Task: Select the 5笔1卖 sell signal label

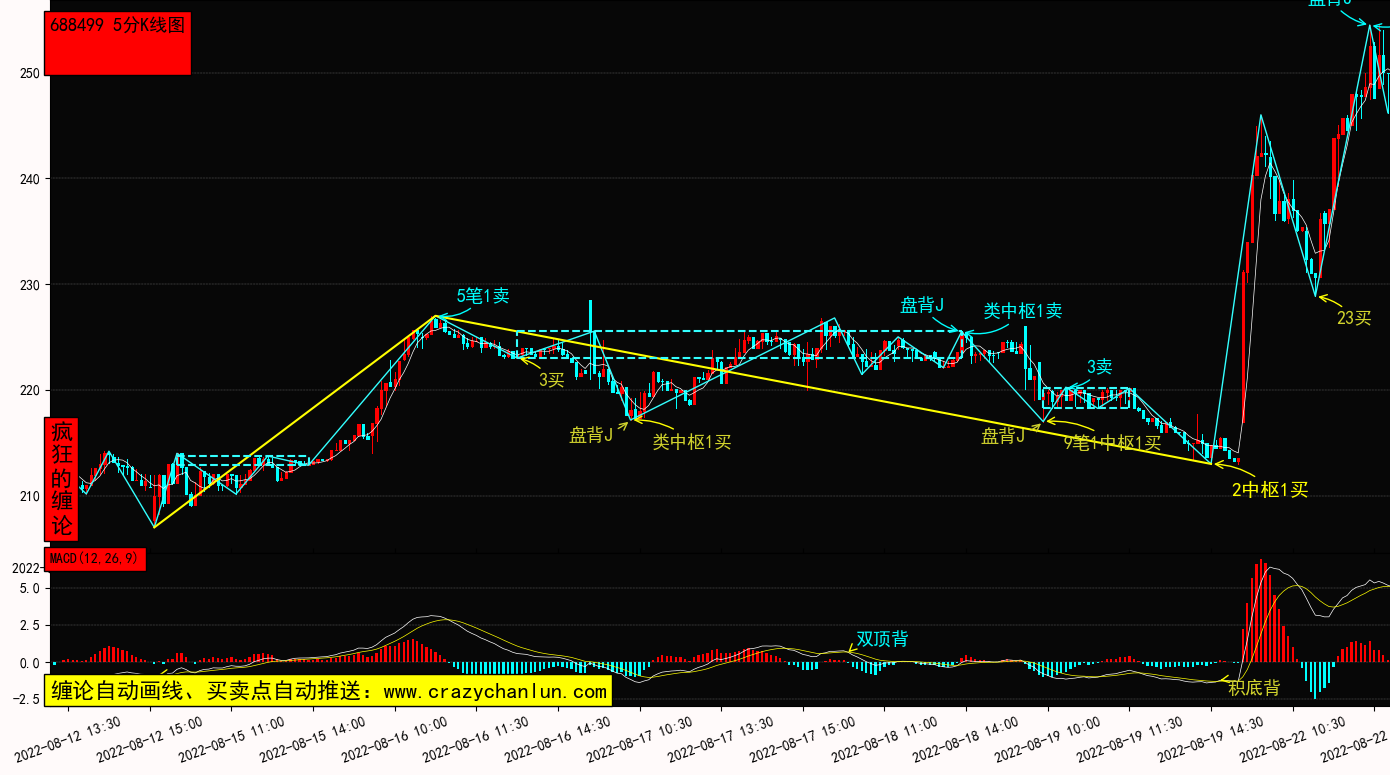Action: [483, 296]
